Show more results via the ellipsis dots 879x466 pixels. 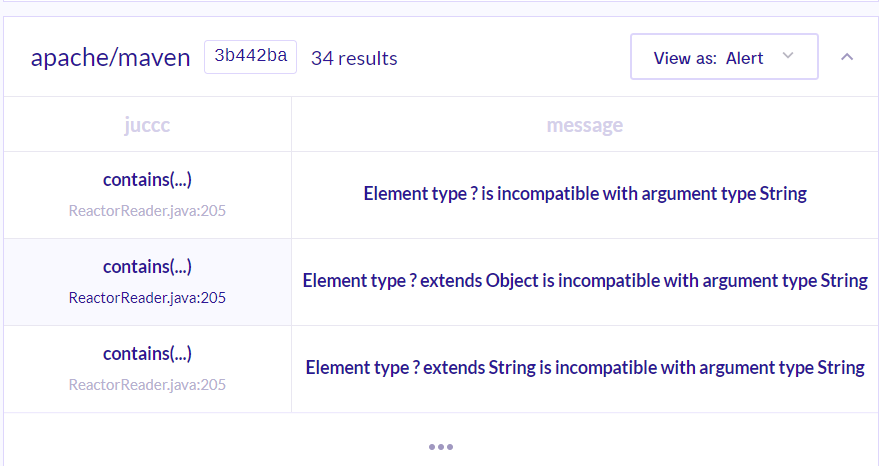pos(441,447)
